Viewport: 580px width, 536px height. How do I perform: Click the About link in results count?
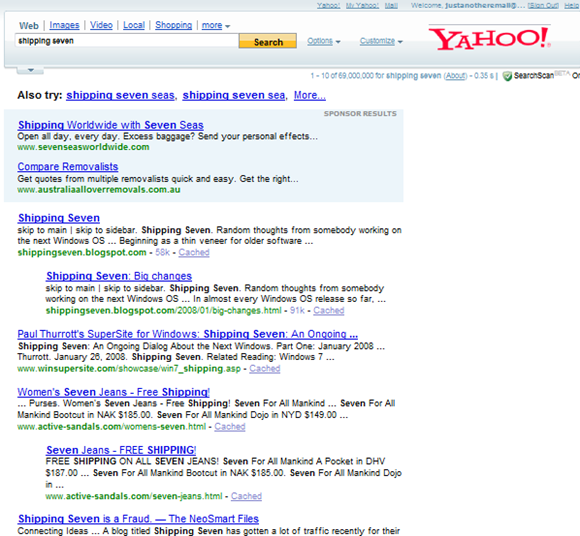(x=455, y=76)
